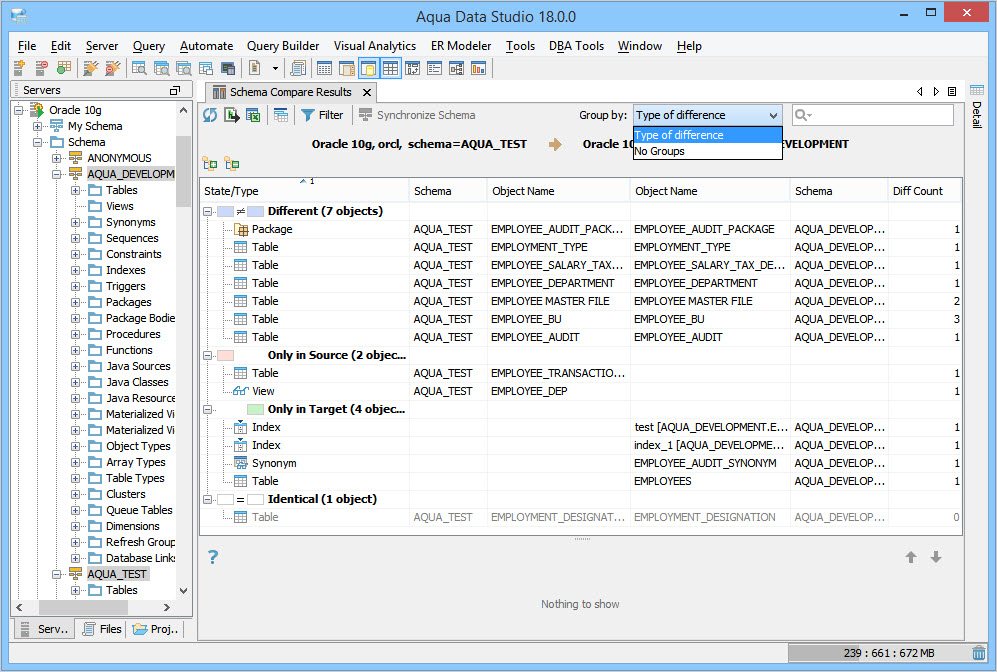Expand the Triggers folder node
997x672 pixels.
tap(75, 286)
